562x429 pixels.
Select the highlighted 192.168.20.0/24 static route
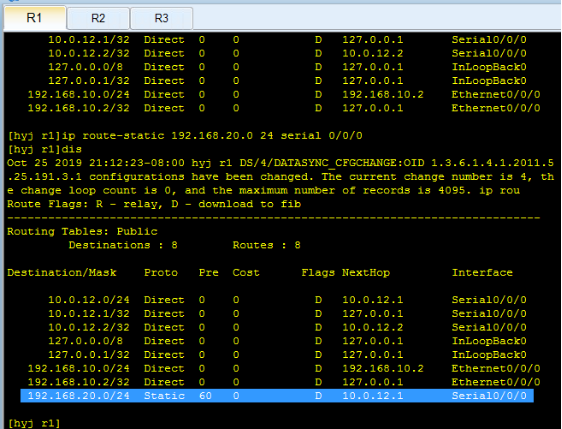click(277, 396)
